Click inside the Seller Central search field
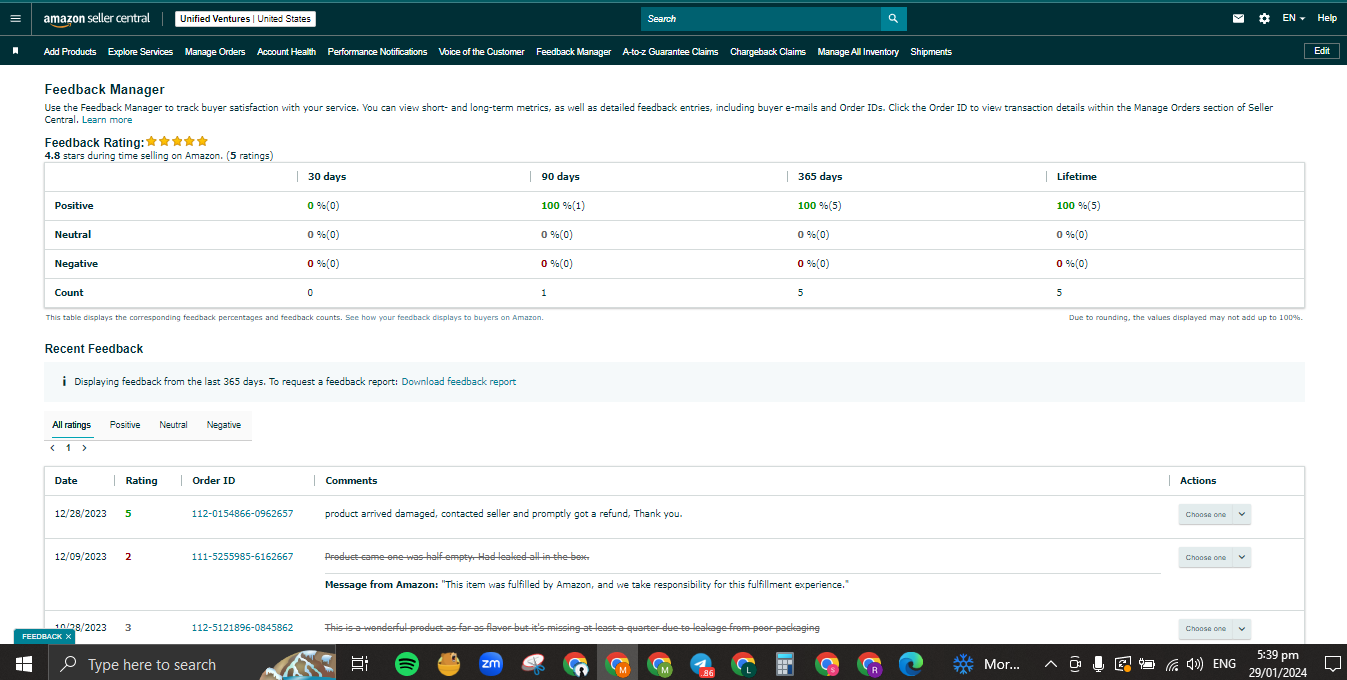 tap(761, 18)
